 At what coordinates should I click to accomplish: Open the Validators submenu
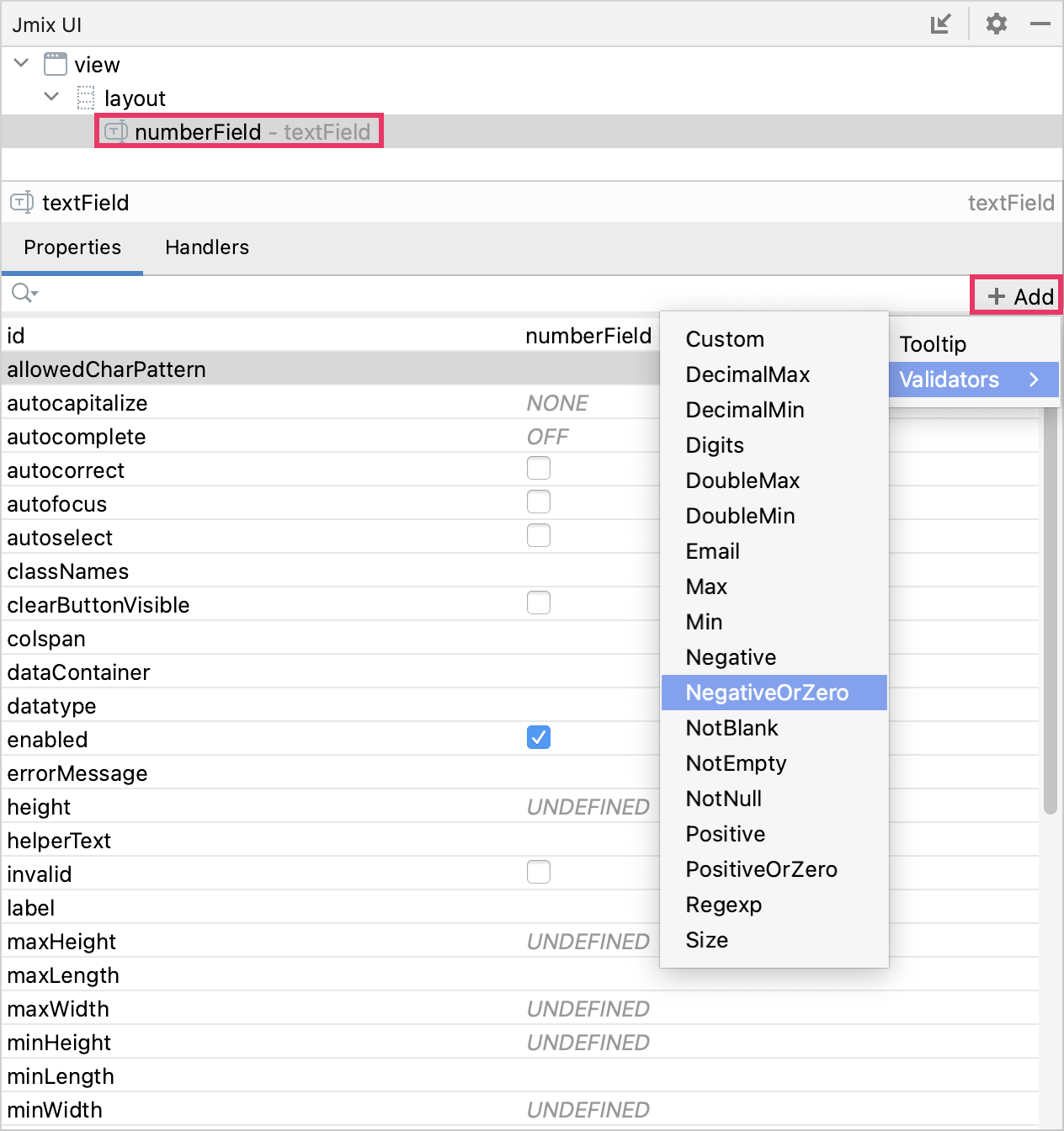click(x=948, y=380)
